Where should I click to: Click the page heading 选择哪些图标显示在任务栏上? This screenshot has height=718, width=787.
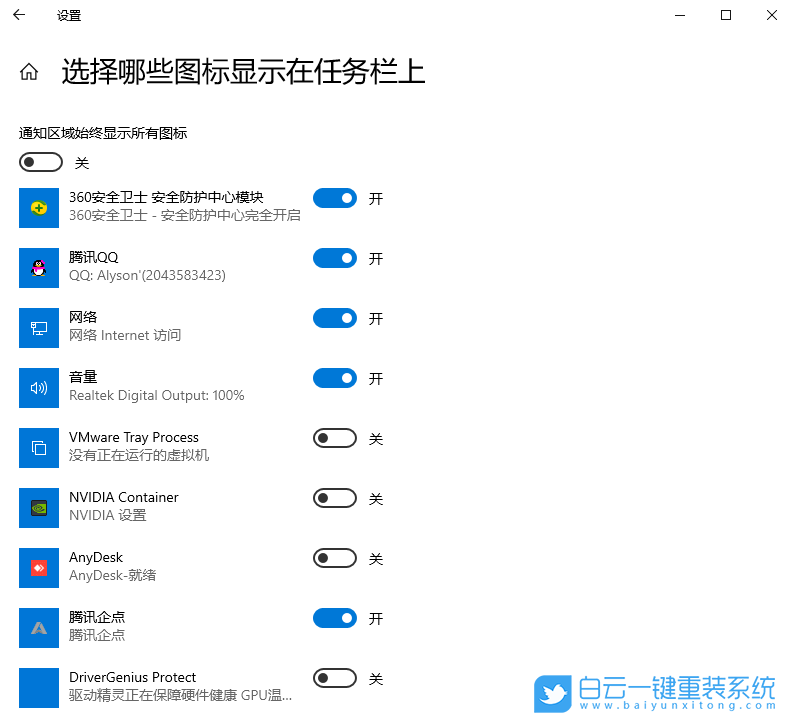click(x=243, y=71)
